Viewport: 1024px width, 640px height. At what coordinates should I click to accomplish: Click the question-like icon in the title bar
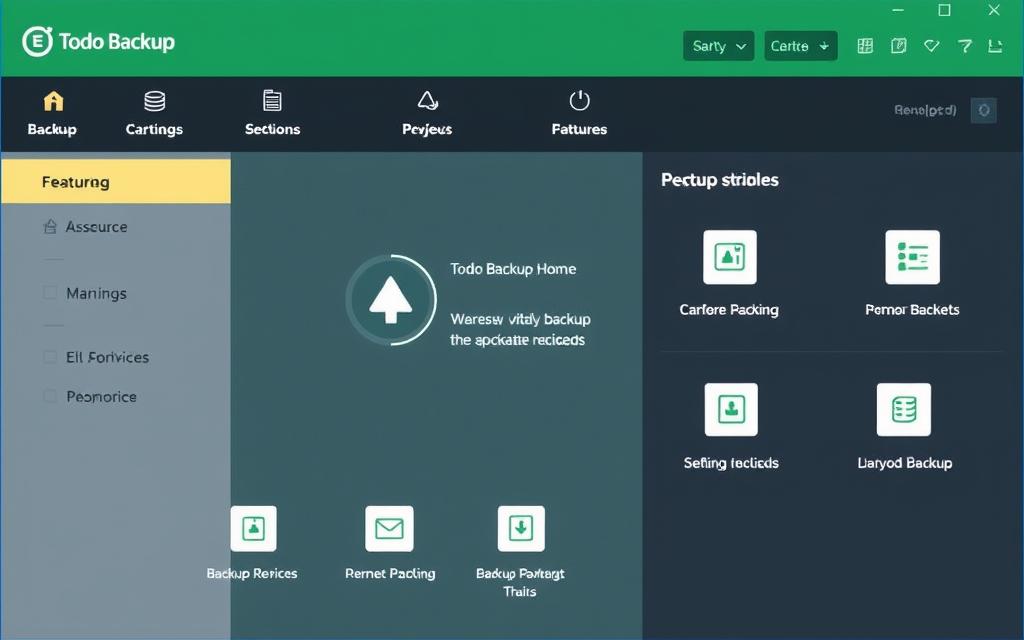(x=965, y=46)
